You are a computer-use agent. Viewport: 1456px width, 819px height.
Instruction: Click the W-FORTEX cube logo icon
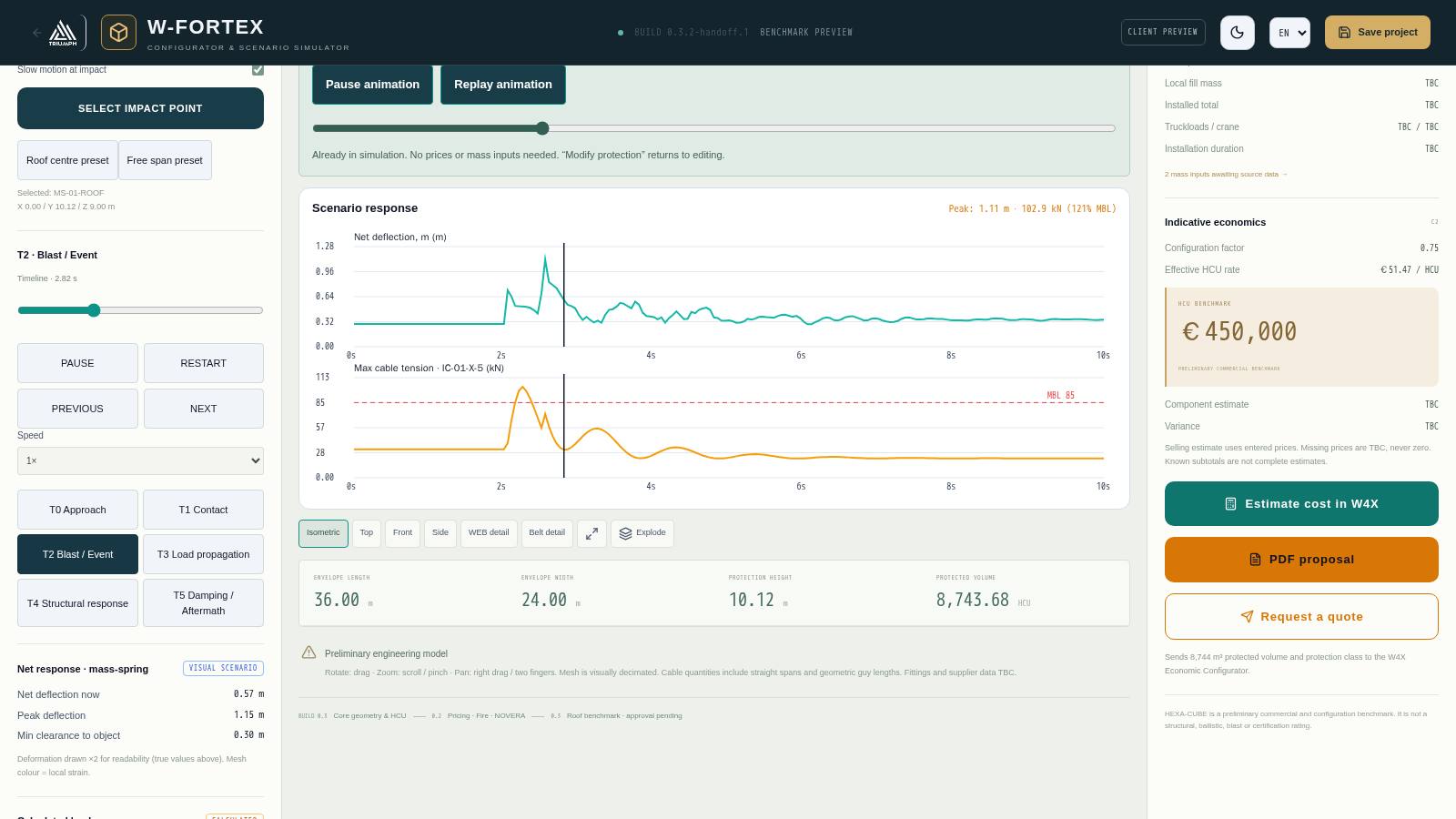[118, 33]
